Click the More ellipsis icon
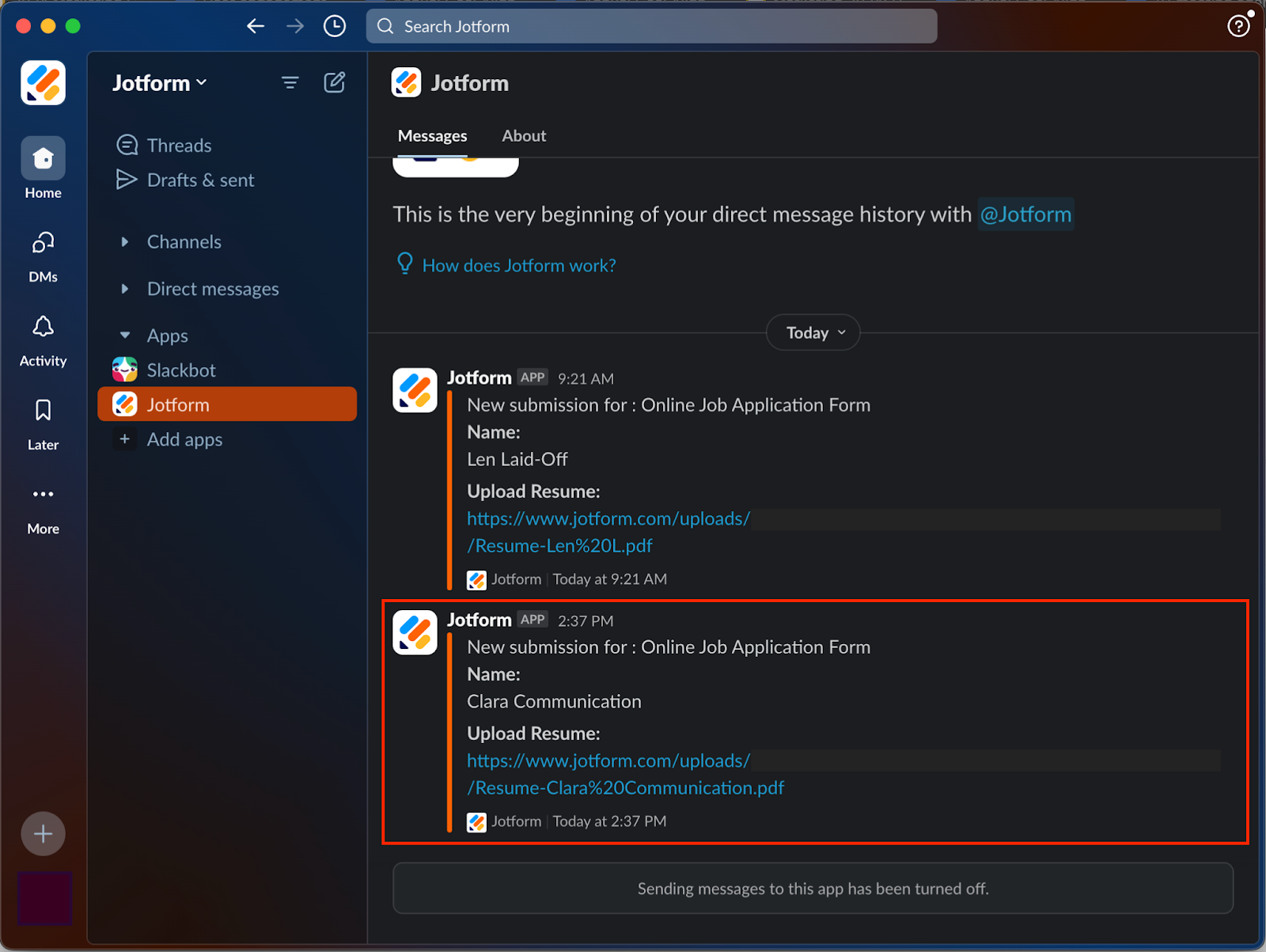1266x952 pixels. (43, 495)
